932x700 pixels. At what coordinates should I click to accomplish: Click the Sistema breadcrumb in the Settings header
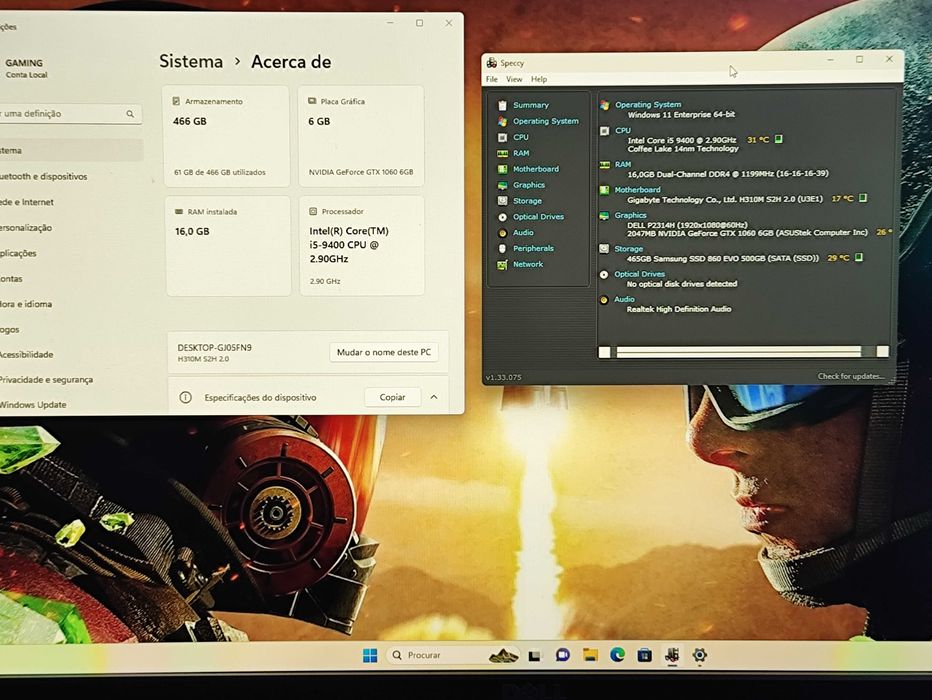coord(191,62)
